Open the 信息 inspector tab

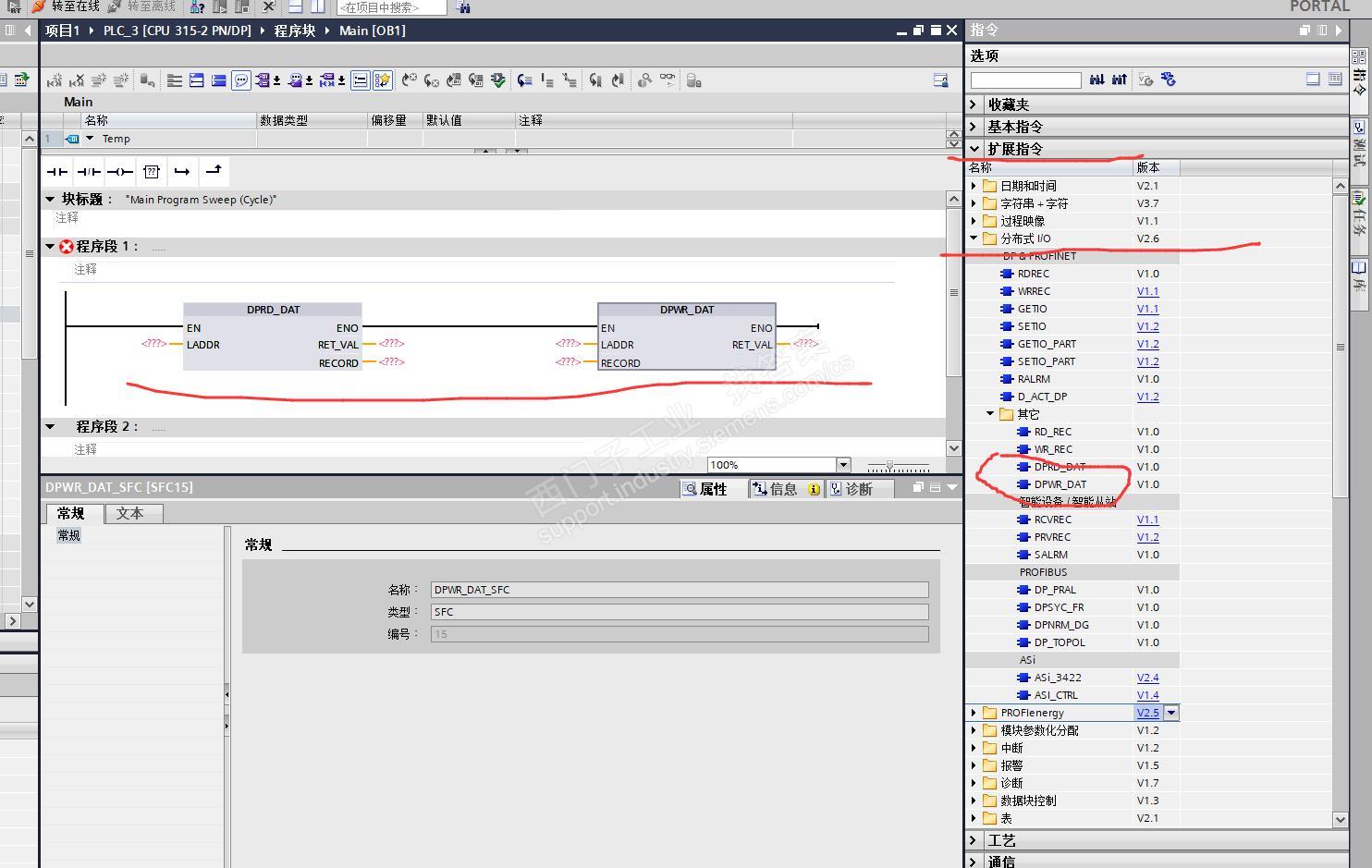pyautogui.click(x=786, y=489)
